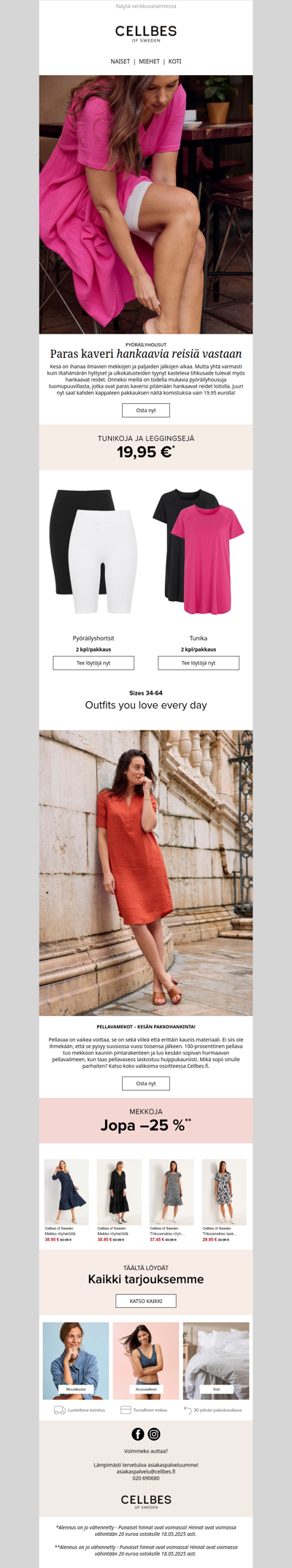Open the MIEHET menu item
Screen dimensions: 292x1568
tap(150, 61)
